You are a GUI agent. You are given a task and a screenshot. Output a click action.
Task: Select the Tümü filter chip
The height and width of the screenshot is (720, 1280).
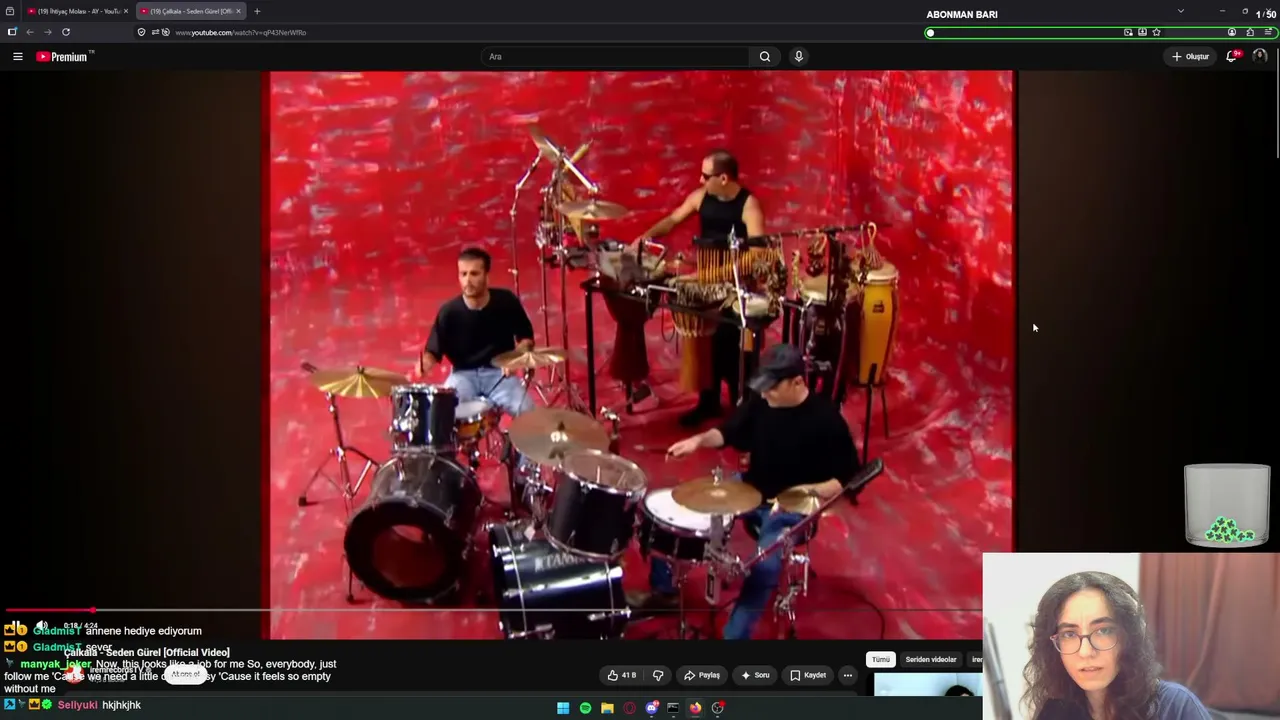880,660
